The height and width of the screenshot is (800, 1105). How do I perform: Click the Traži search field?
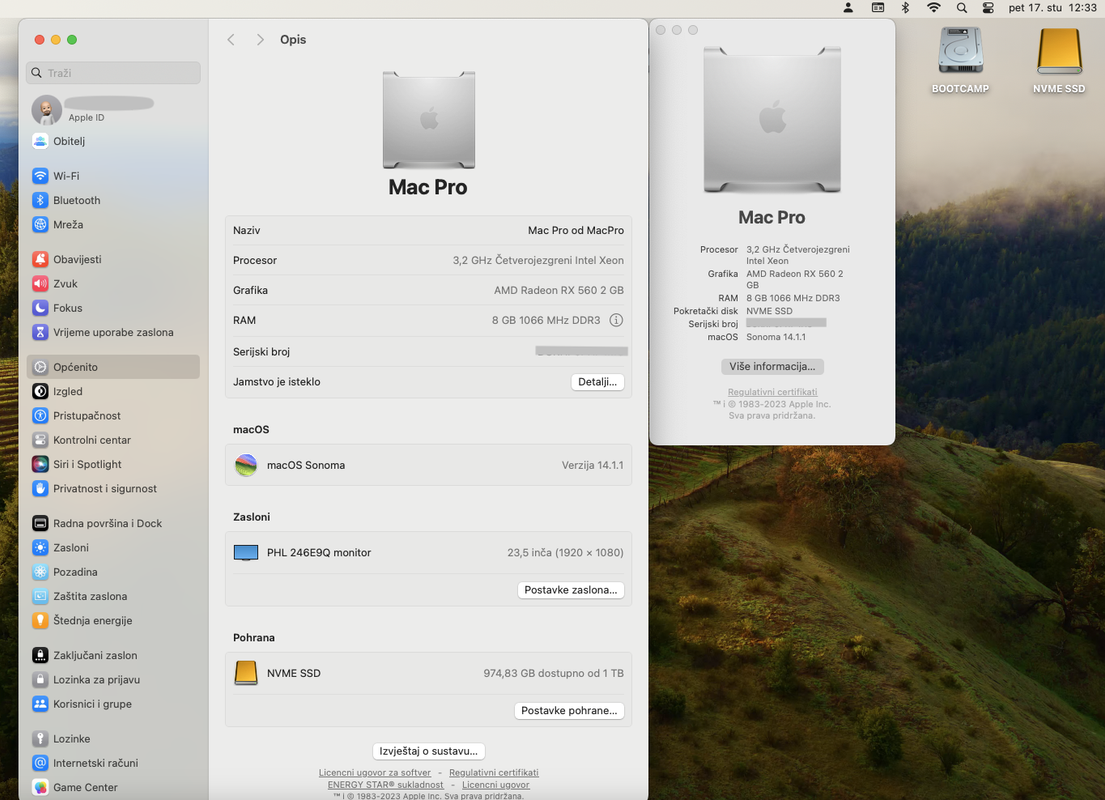[113, 73]
